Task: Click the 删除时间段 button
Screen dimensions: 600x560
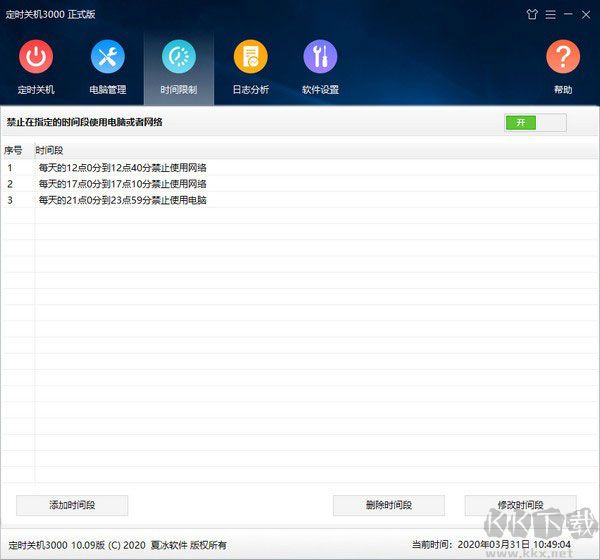Action: (389, 505)
